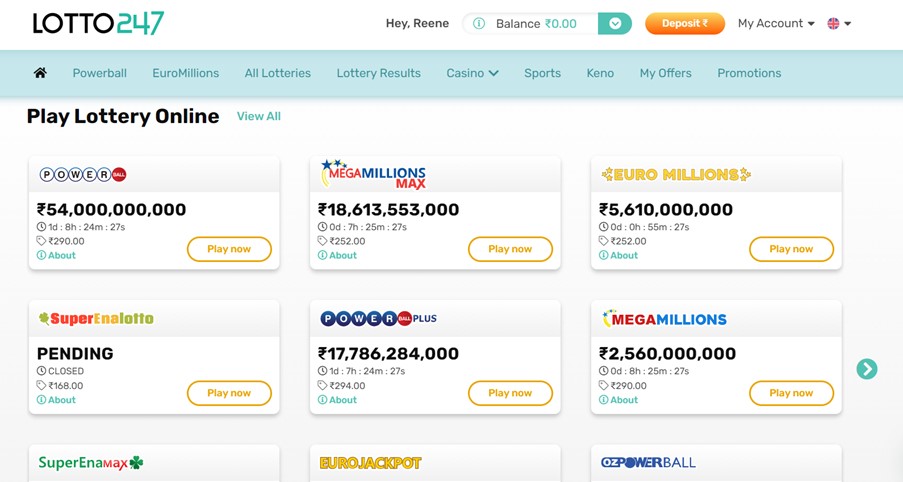Play now on Powerball Plus
Image resolution: width=903 pixels, height=482 pixels.
(x=510, y=393)
